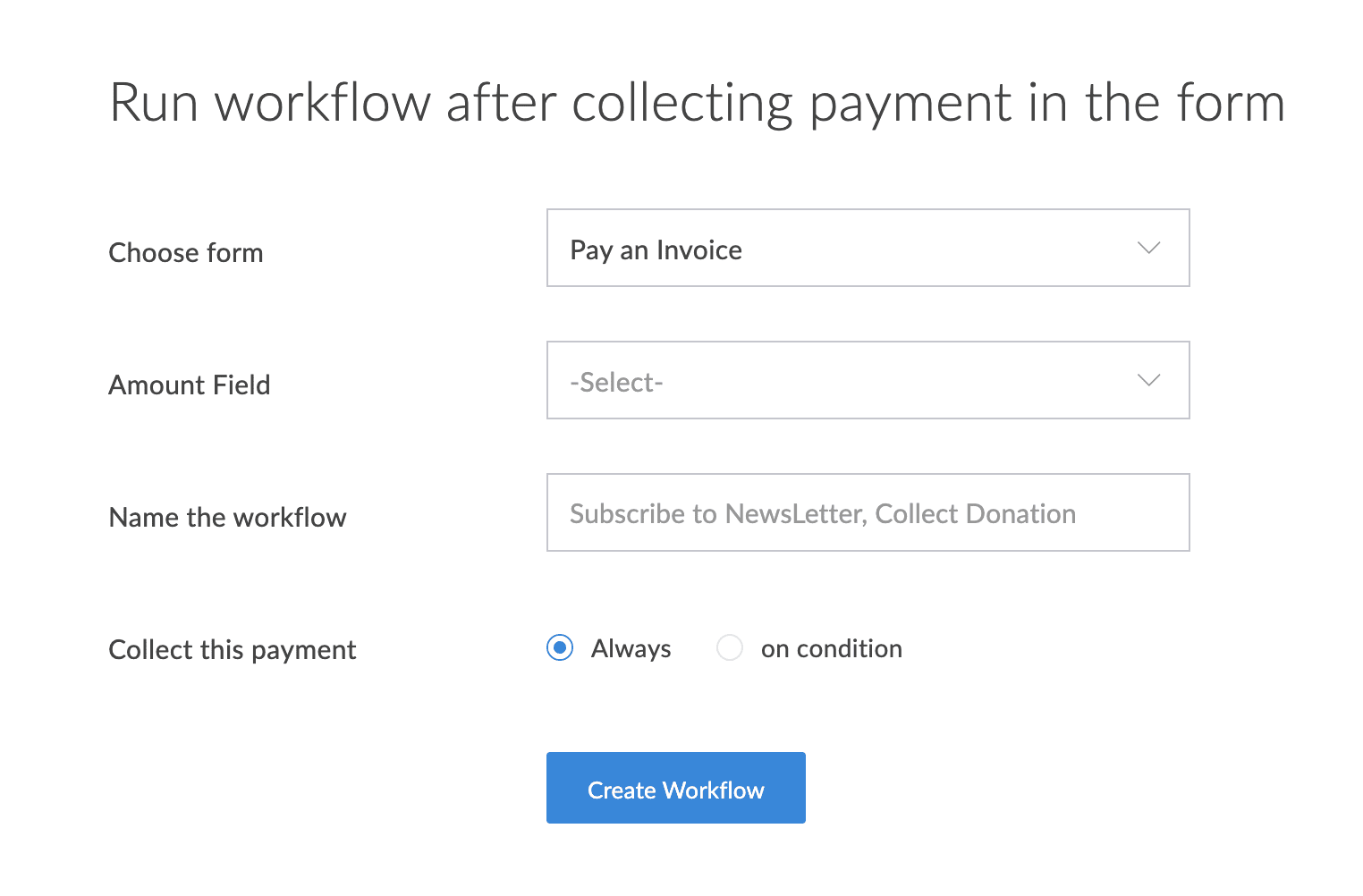This screenshot has width=1363, height=896.
Task: Click the empty circle next to on condition
Action: (730, 647)
